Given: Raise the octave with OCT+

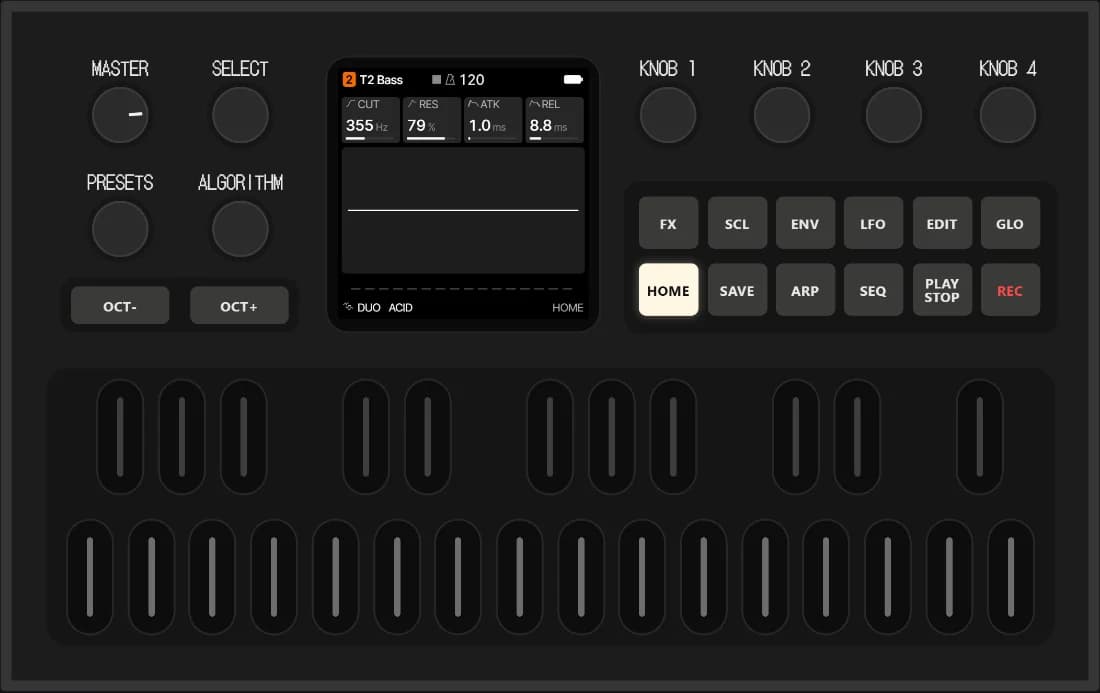Looking at the screenshot, I should [239, 306].
